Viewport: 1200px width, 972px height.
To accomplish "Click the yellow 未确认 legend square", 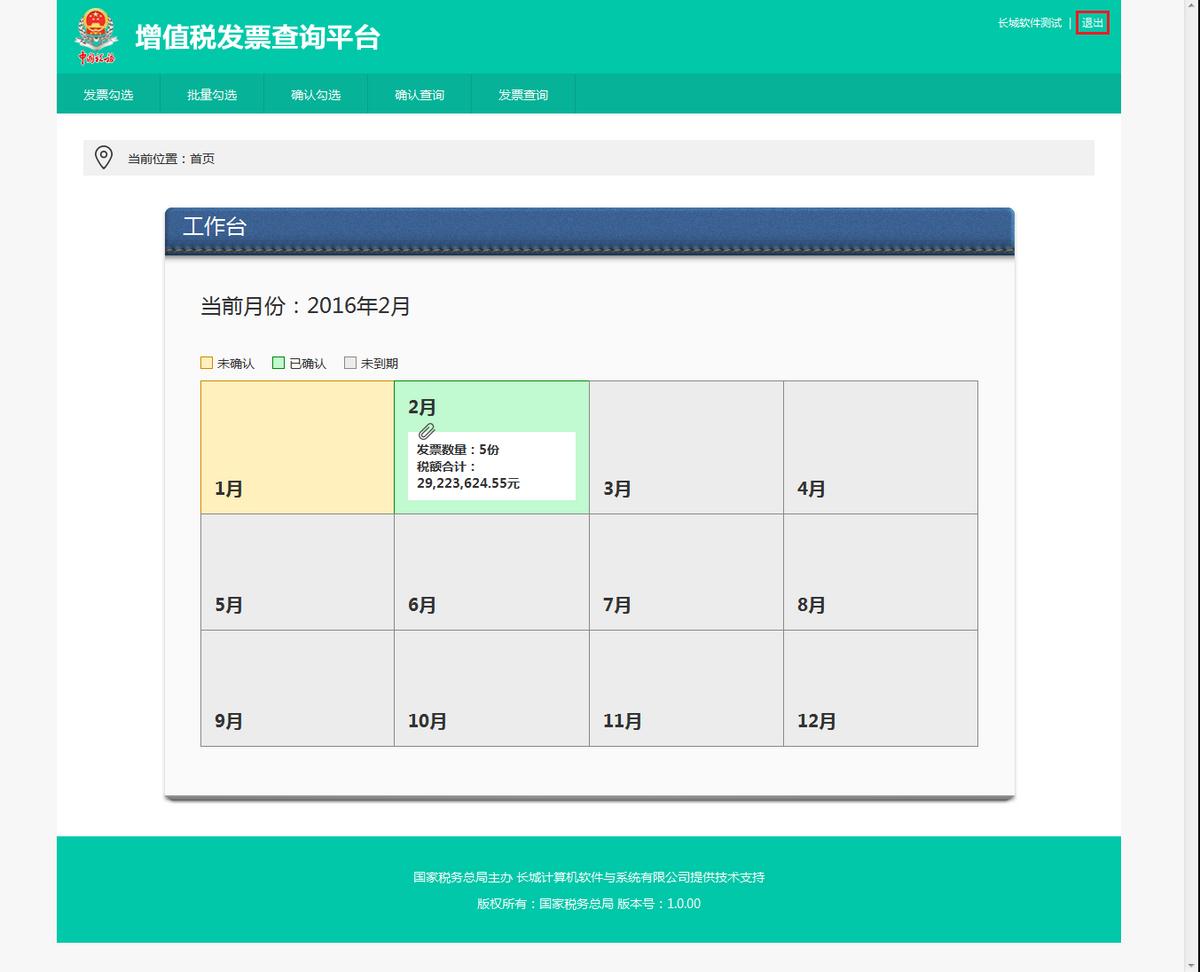I will click(x=206, y=362).
